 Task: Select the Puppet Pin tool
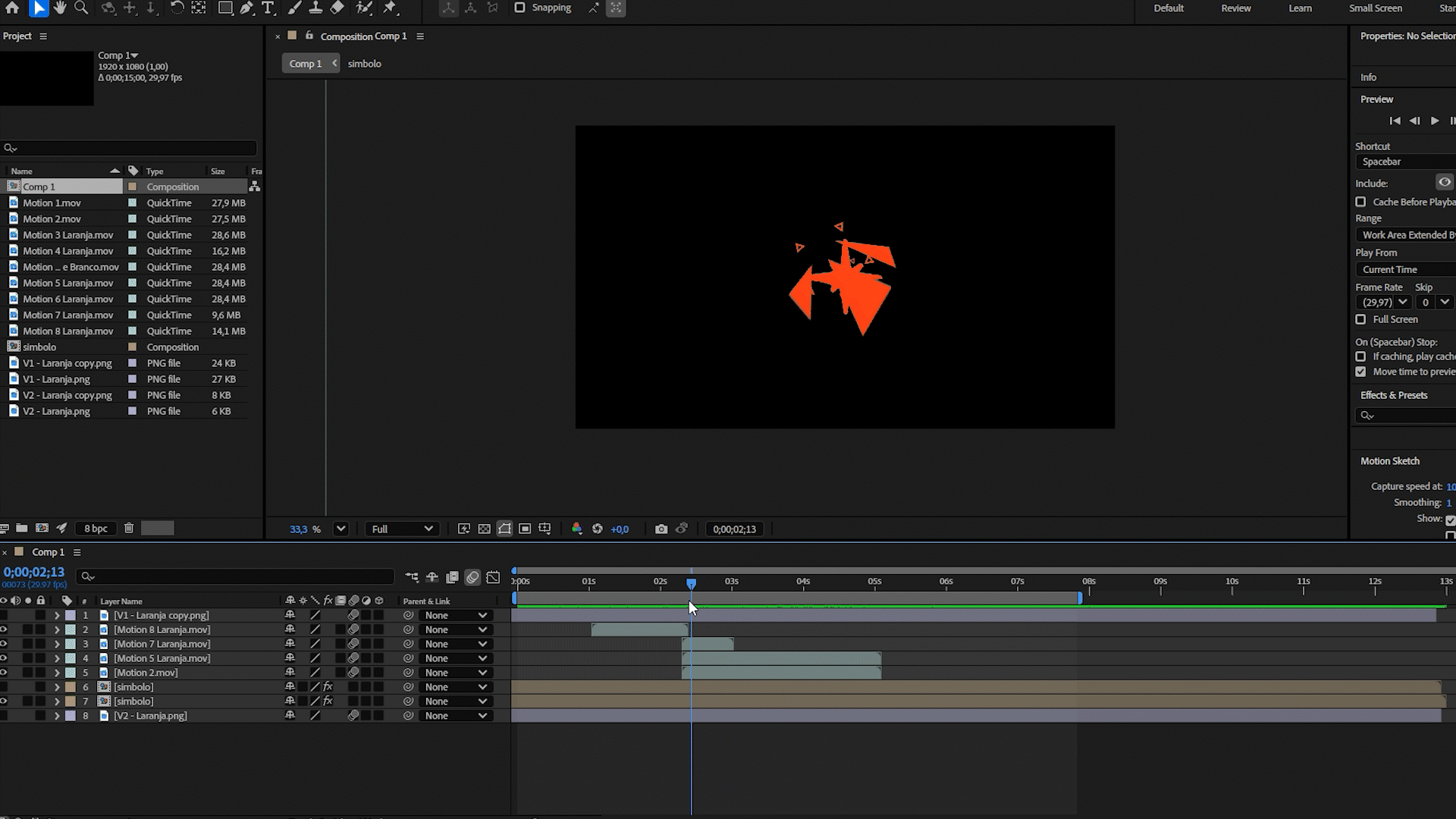coord(390,8)
